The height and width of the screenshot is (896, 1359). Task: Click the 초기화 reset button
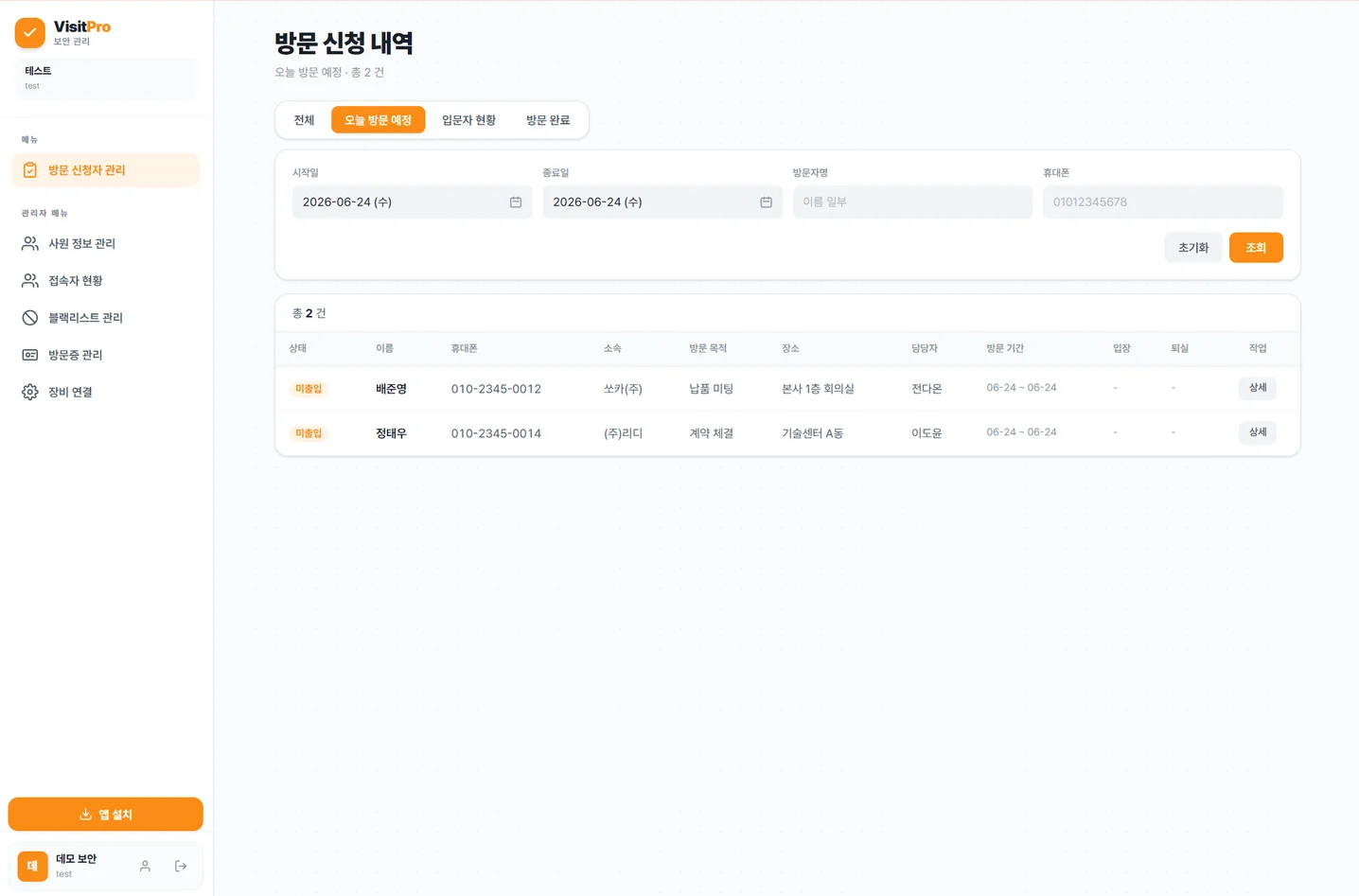click(1193, 248)
